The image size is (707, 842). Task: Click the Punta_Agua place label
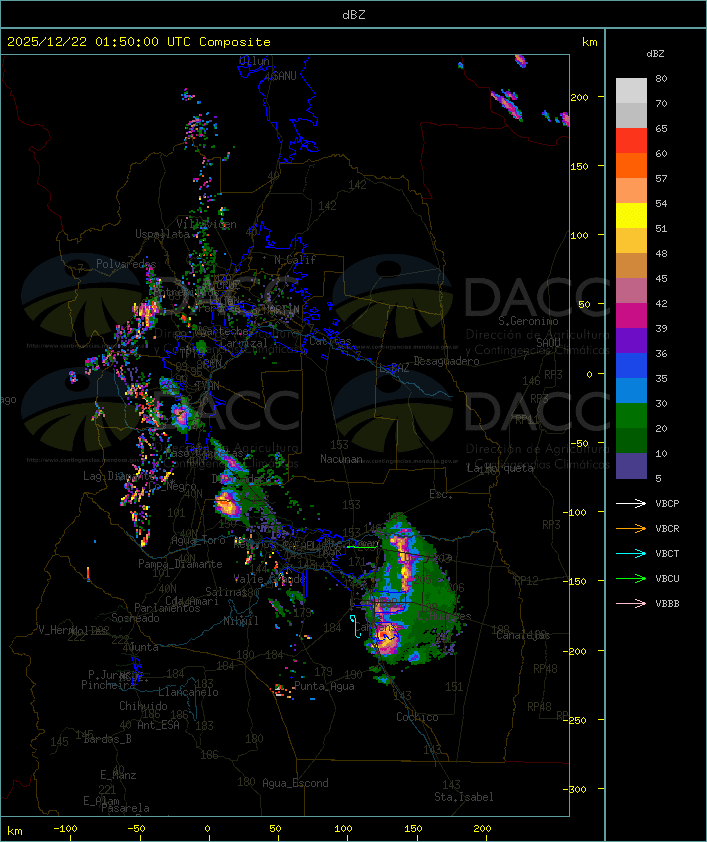[324, 686]
